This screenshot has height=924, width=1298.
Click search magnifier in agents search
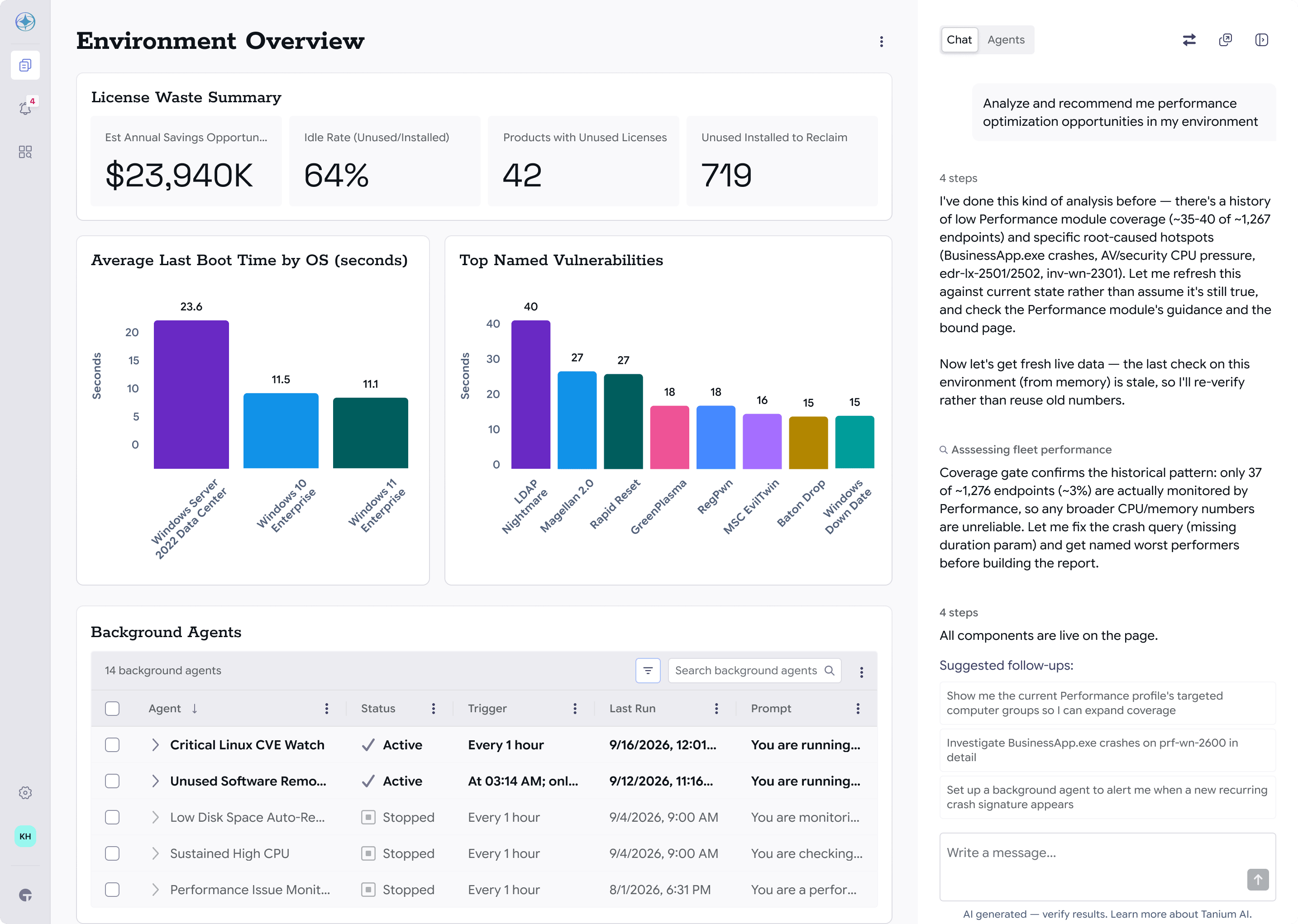[x=829, y=671]
